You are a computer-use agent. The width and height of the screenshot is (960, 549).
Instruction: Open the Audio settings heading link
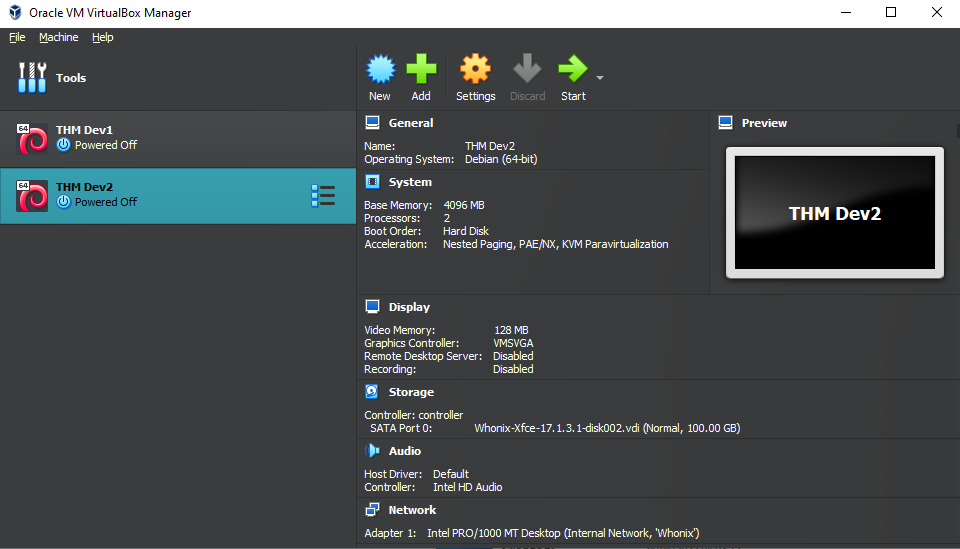405,451
